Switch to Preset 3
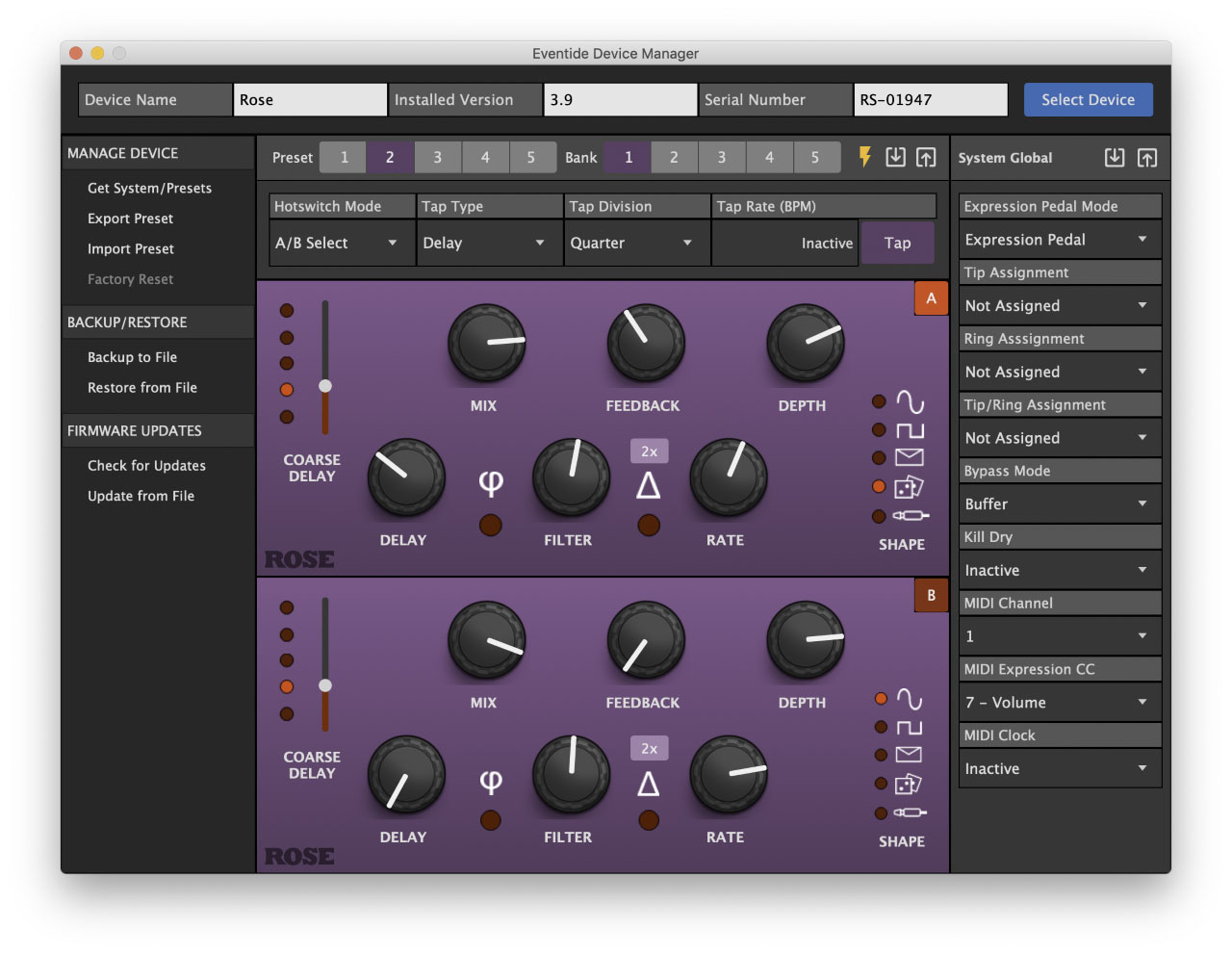 tap(437, 158)
